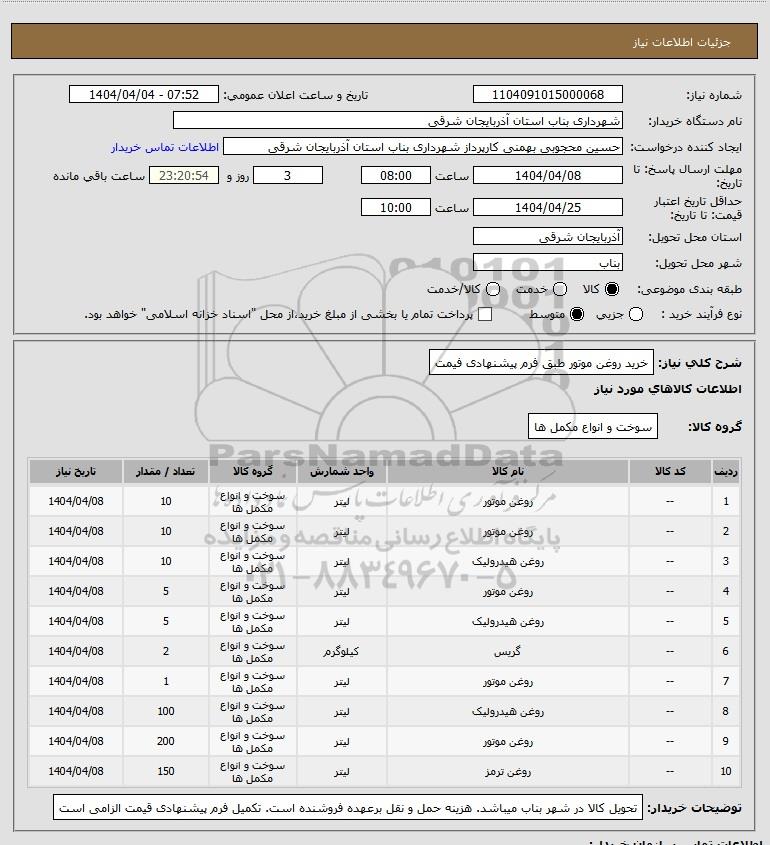Click the remaining days field showing 3
The height and width of the screenshot is (845, 770).
(288, 175)
